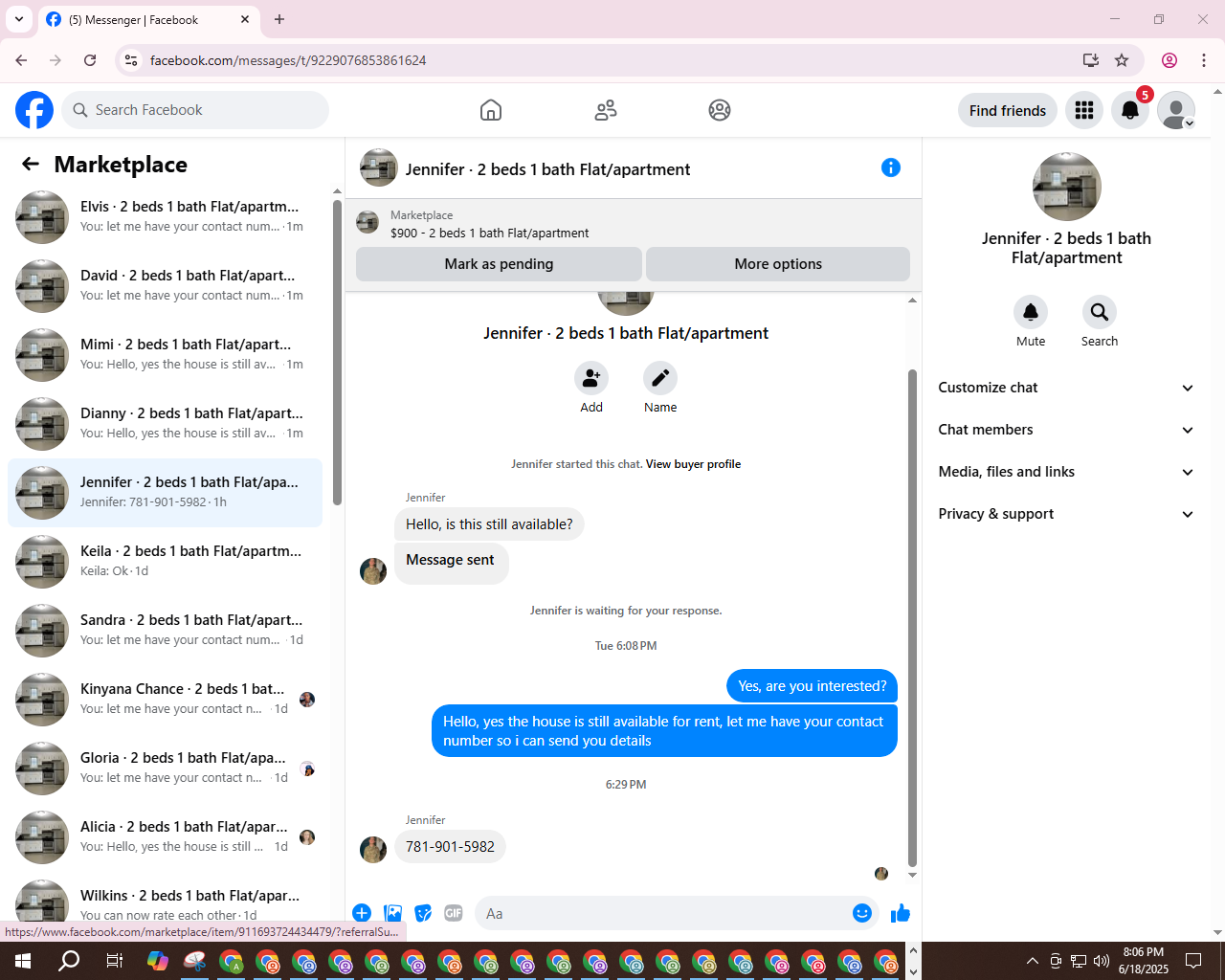Open View buyer profile link
The height and width of the screenshot is (980, 1225).
click(x=693, y=464)
